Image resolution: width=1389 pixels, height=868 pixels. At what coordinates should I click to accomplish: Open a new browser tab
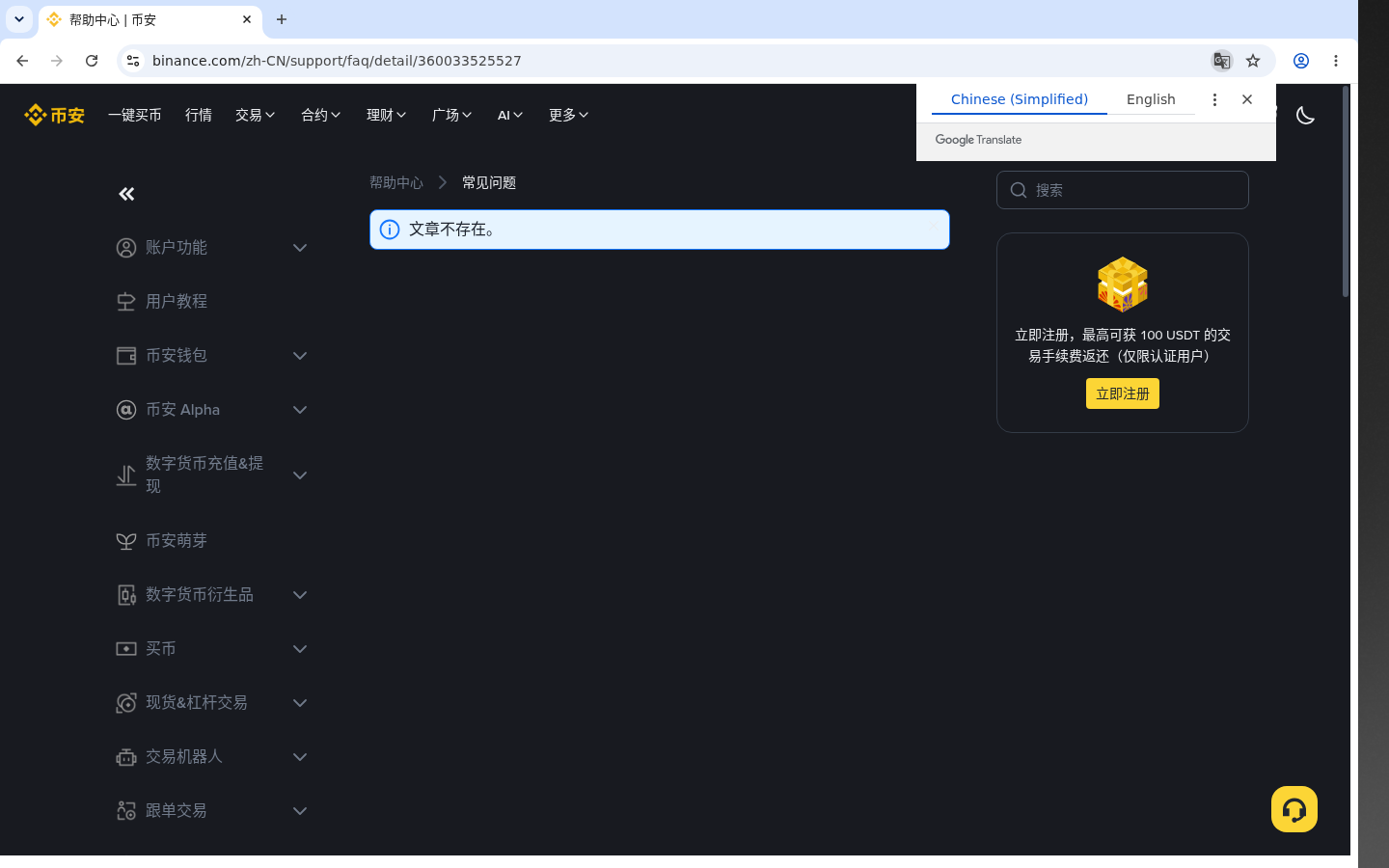pyautogui.click(x=282, y=19)
